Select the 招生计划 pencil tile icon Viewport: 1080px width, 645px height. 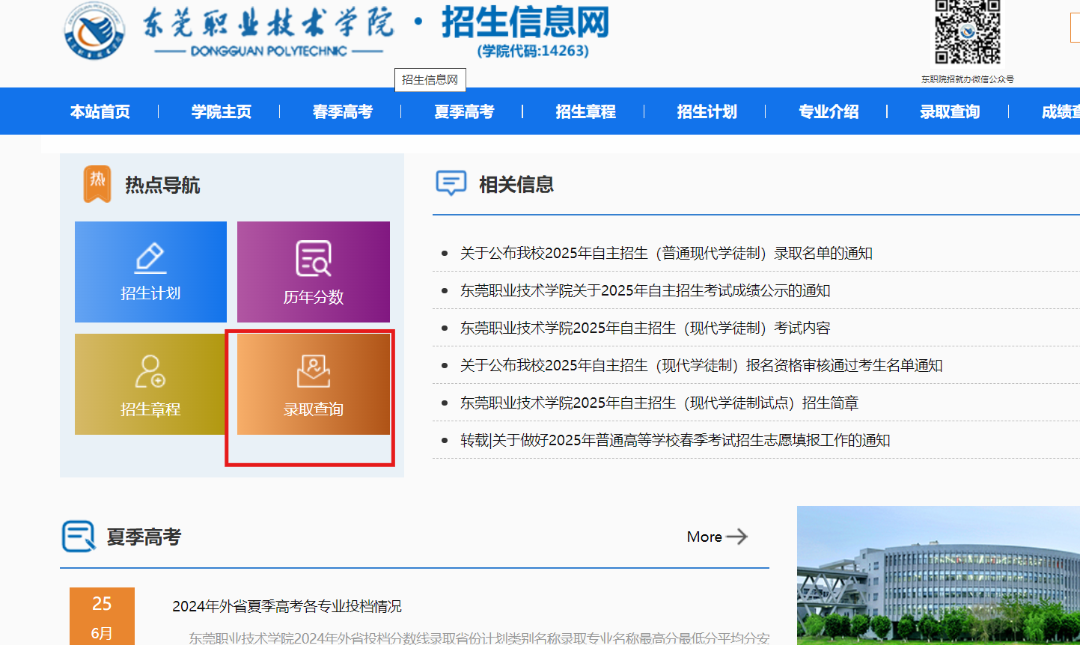150,257
